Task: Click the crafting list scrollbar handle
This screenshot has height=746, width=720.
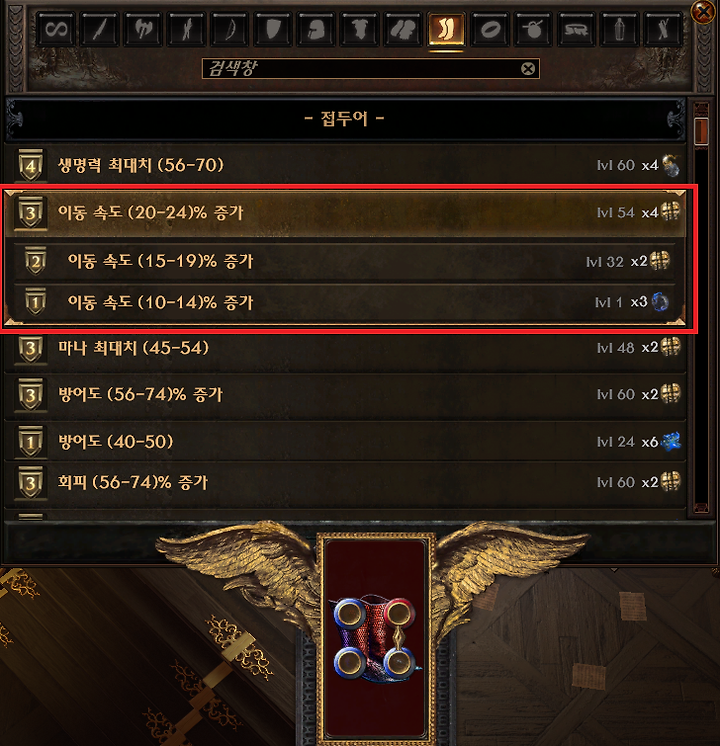Action: coord(701,130)
